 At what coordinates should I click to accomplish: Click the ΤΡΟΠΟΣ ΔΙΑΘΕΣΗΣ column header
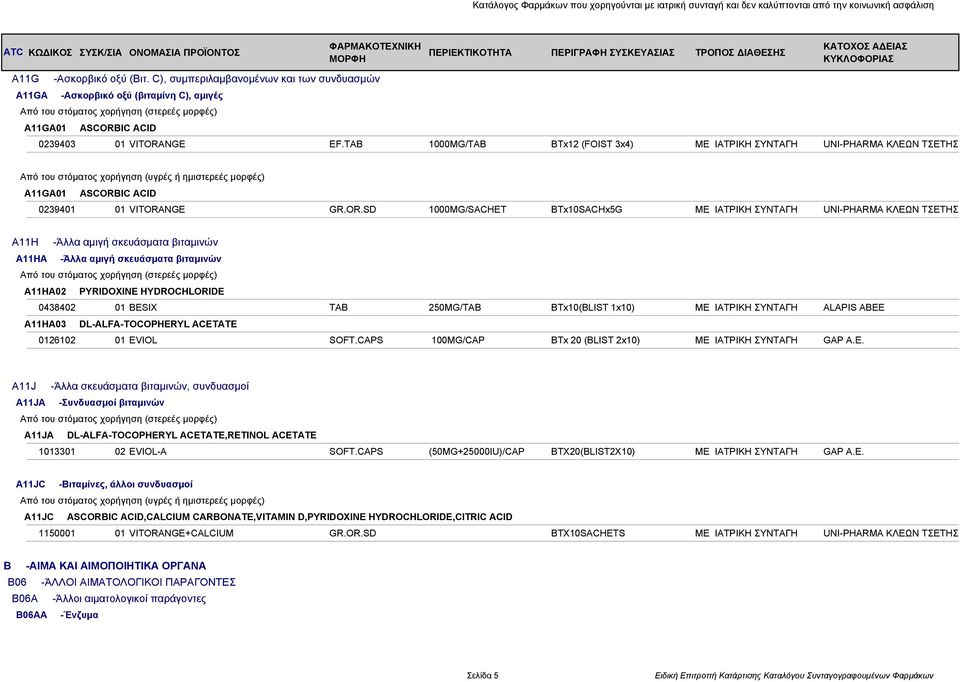(740, 53)
